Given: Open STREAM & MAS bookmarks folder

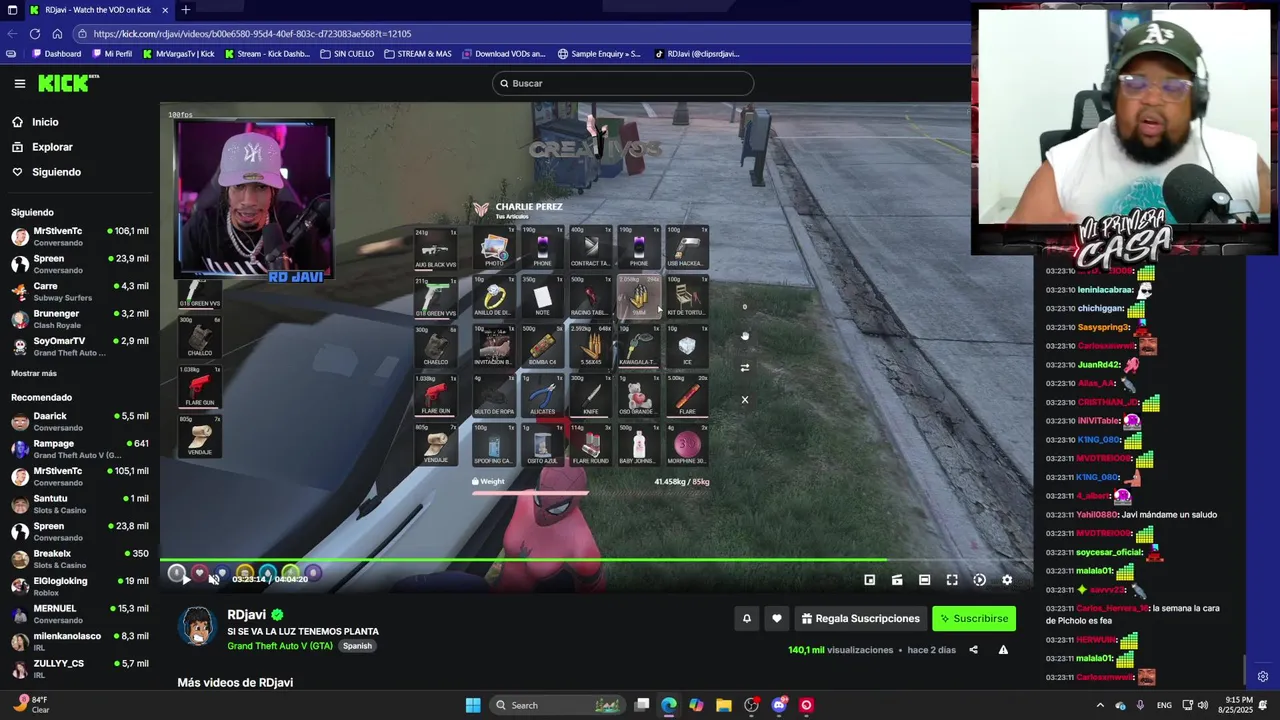Looking at the screenshot, I should pyautogui.click(x=418, y=54).
